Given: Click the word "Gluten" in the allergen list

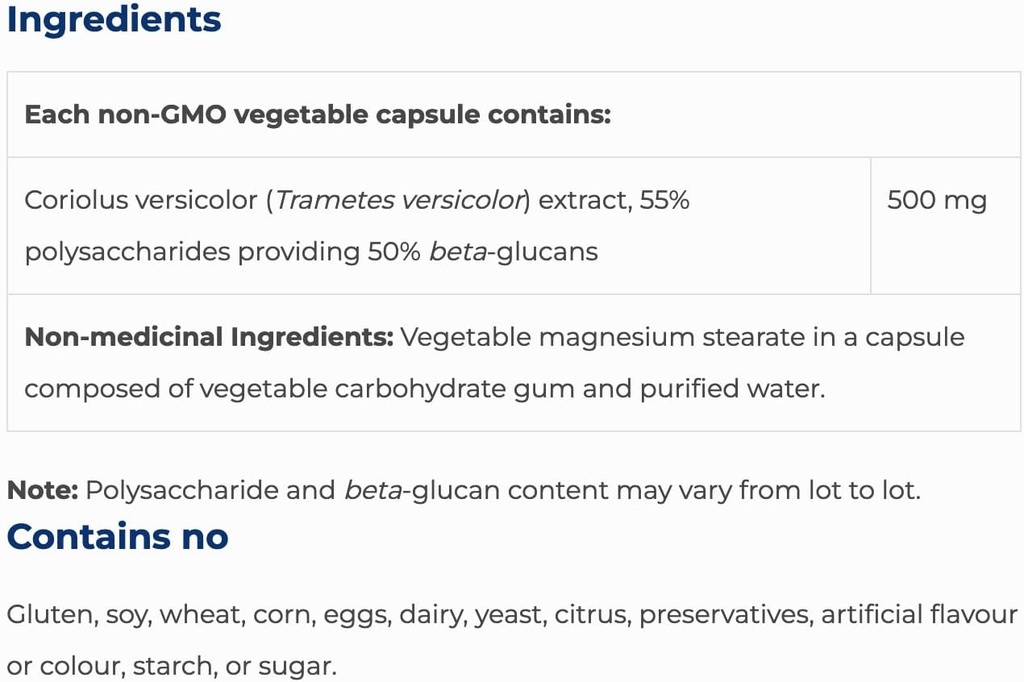Looking at the screenshot, I should [49, 614].
